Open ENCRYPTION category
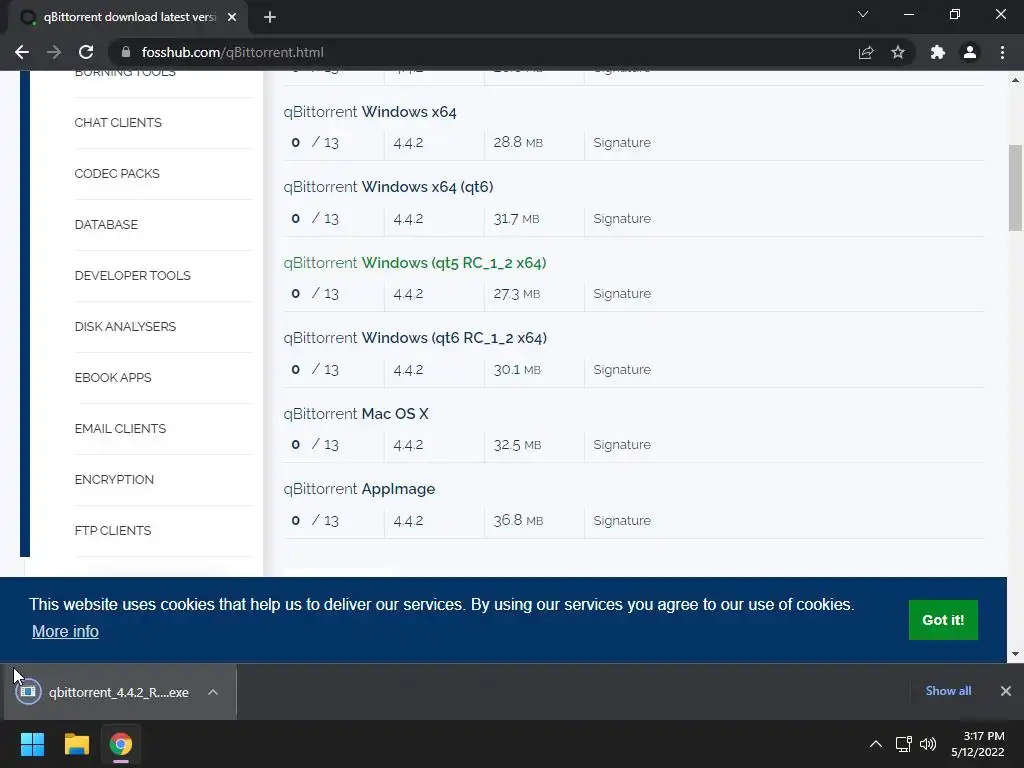 (114, 479)
